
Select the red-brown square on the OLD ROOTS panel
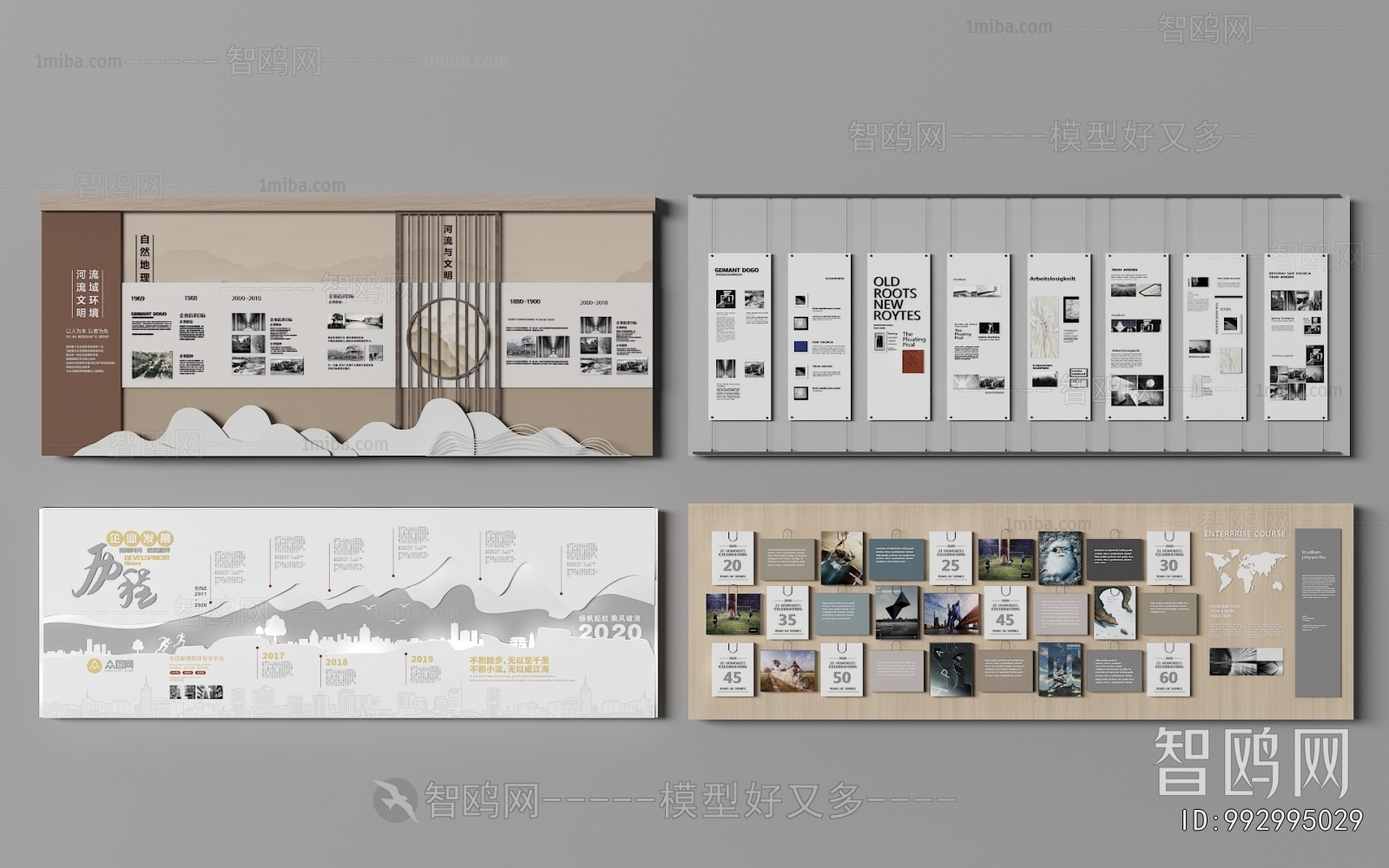click(x=912, y=362)
